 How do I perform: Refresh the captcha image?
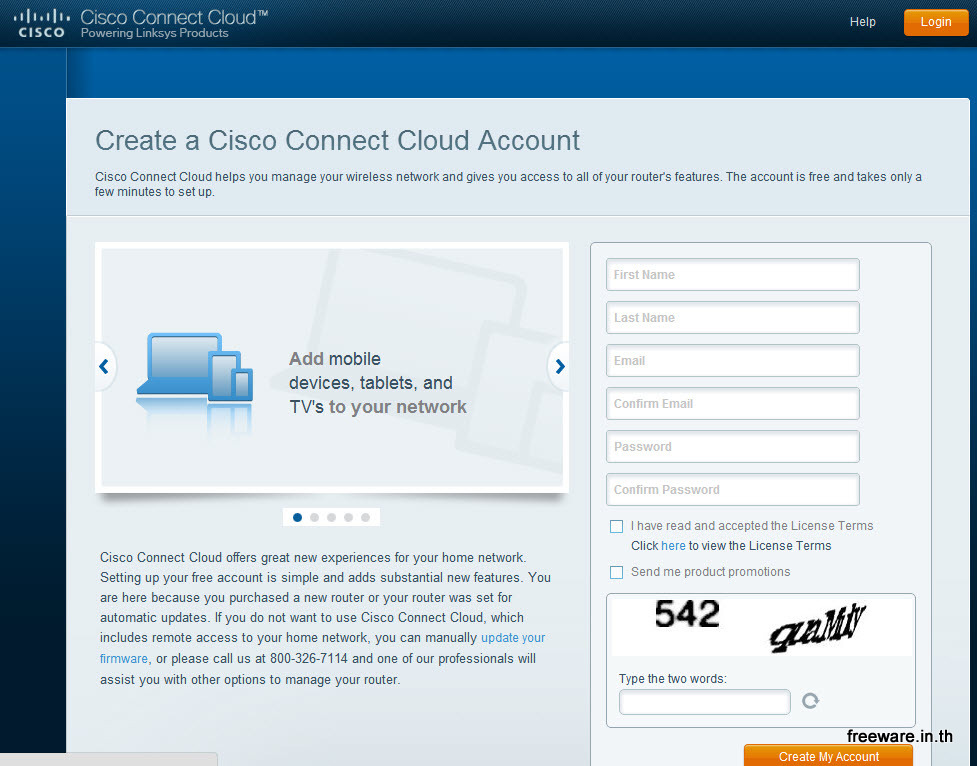[810, 701]
